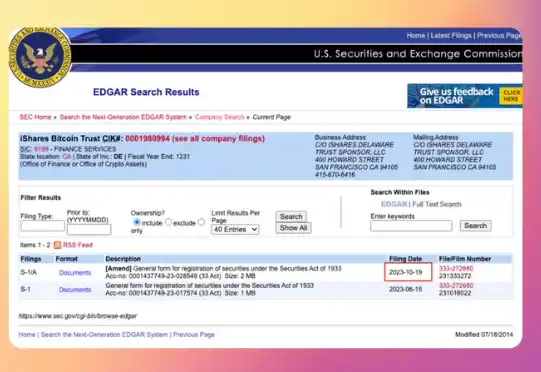Image resolution: width=541 pixels, height=372 pixels.
Task: Click the Enter keywords text field
Action: pos(411,226)
